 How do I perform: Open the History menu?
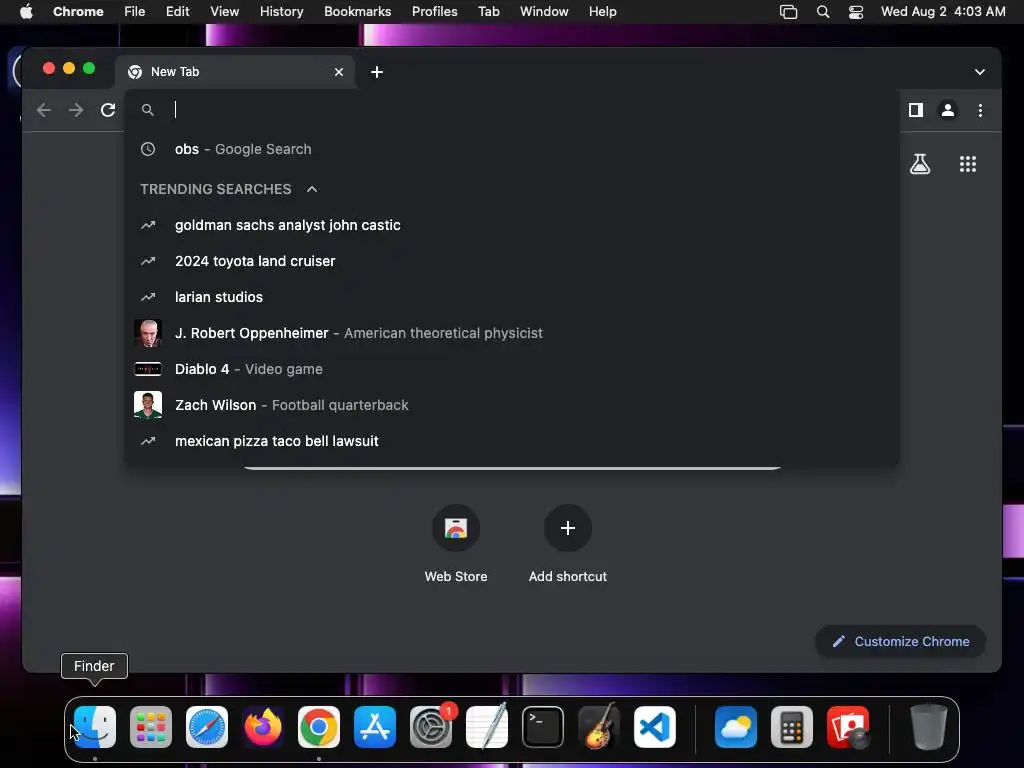click(281, 12)
